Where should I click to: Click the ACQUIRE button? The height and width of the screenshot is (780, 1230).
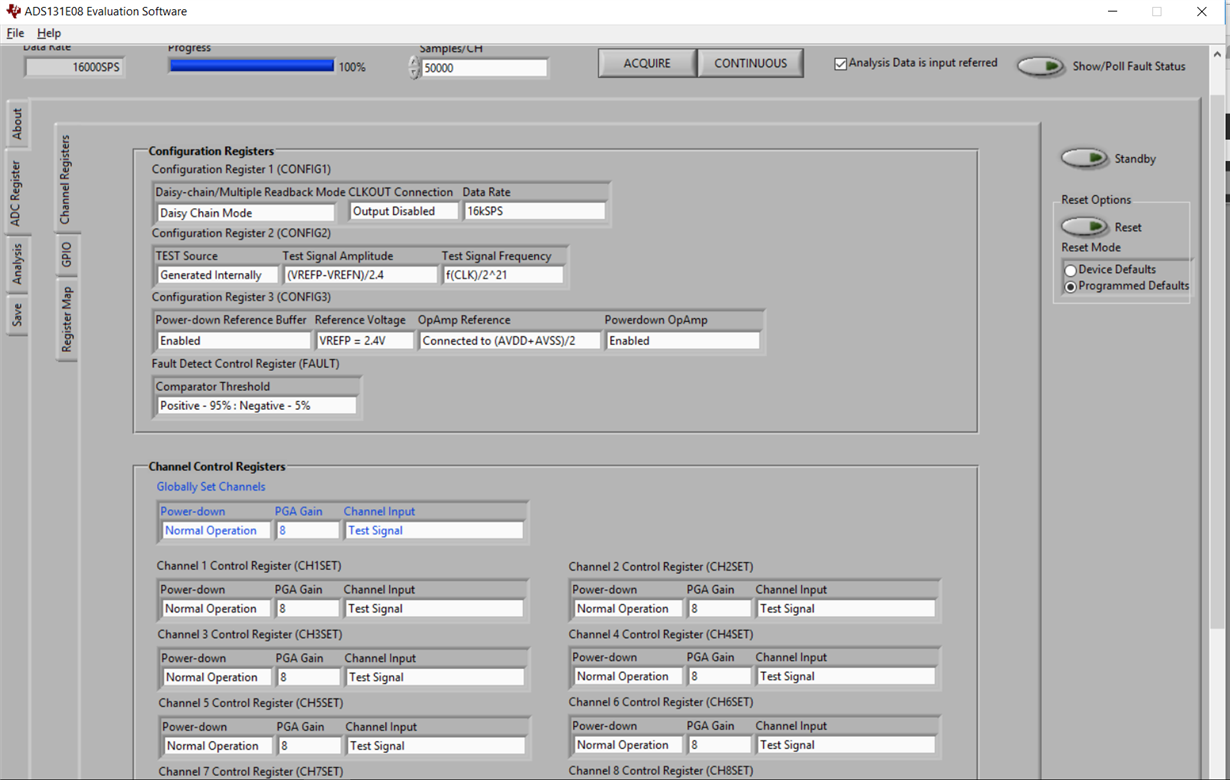[x=647, y=63]
